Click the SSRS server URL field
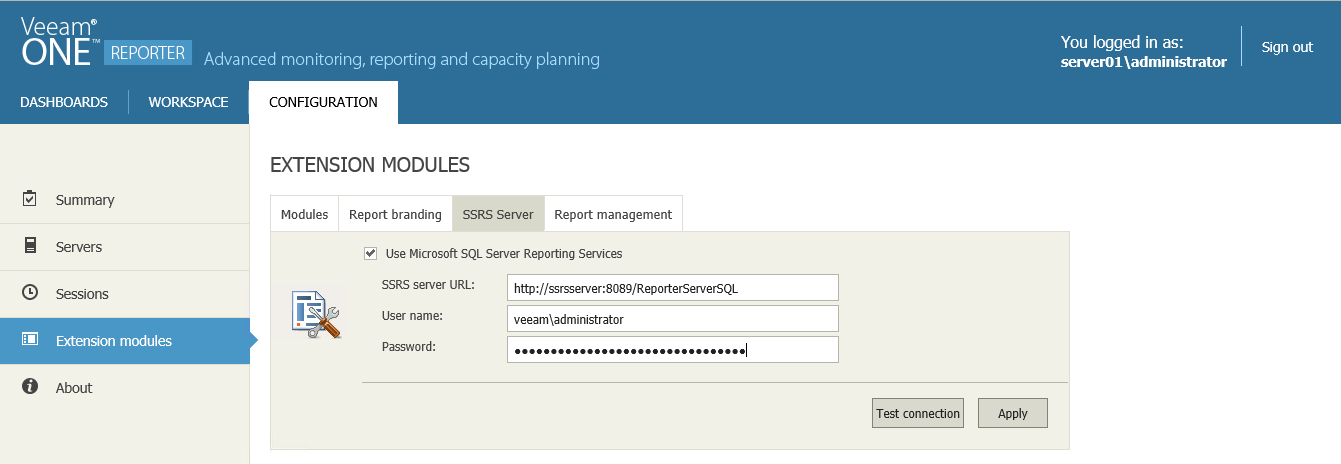The image size is (1341, 464). click(672, 288)
